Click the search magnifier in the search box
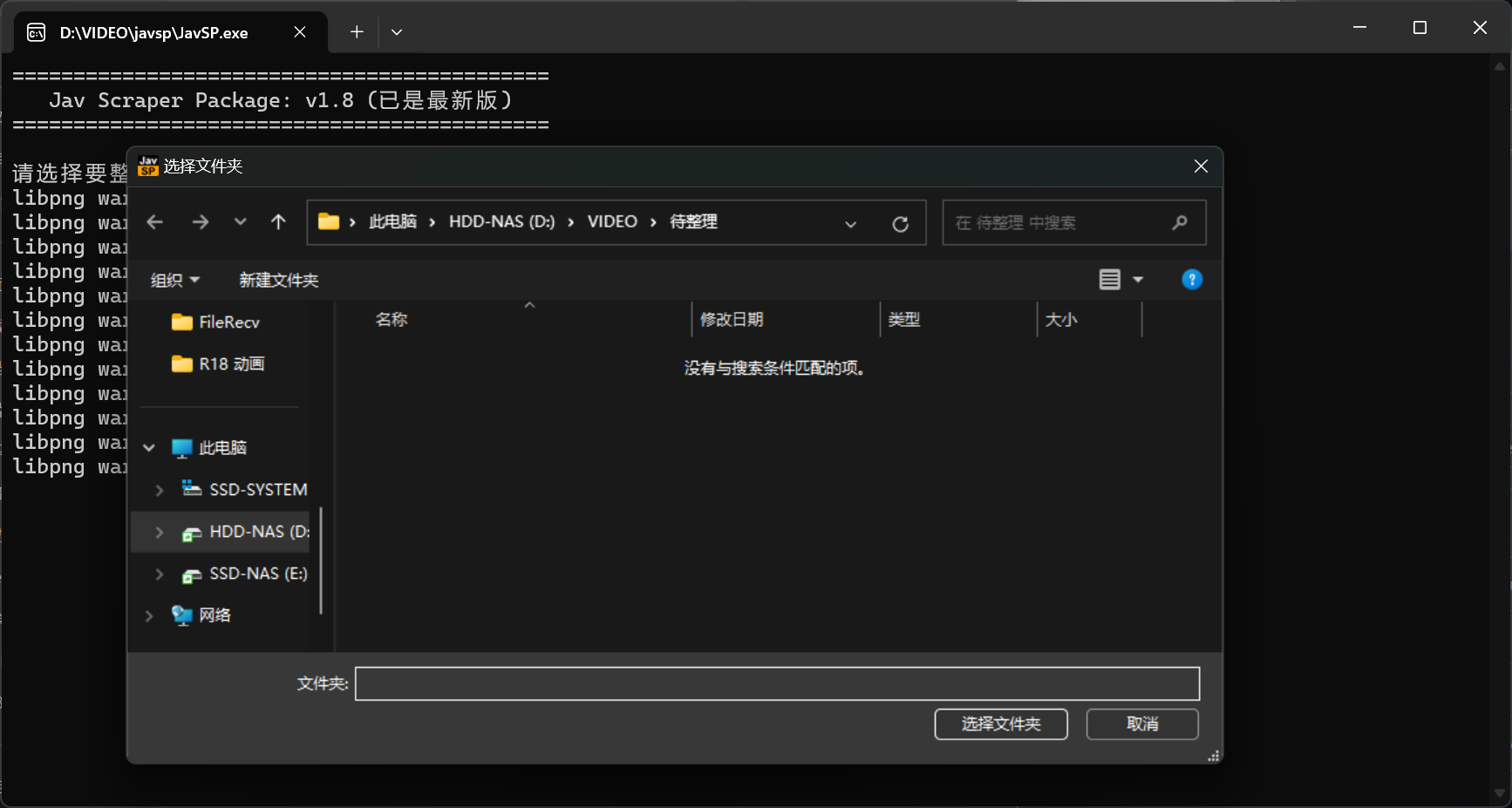Viewport: 1512px width, 808px height. [1180, 223]
